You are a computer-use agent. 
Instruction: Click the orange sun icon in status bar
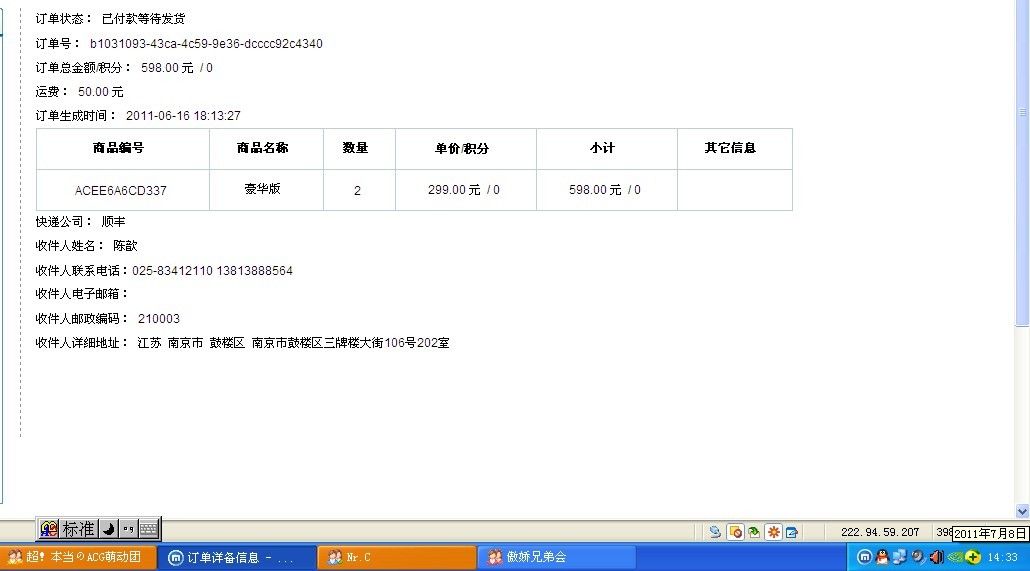(773, 532)
